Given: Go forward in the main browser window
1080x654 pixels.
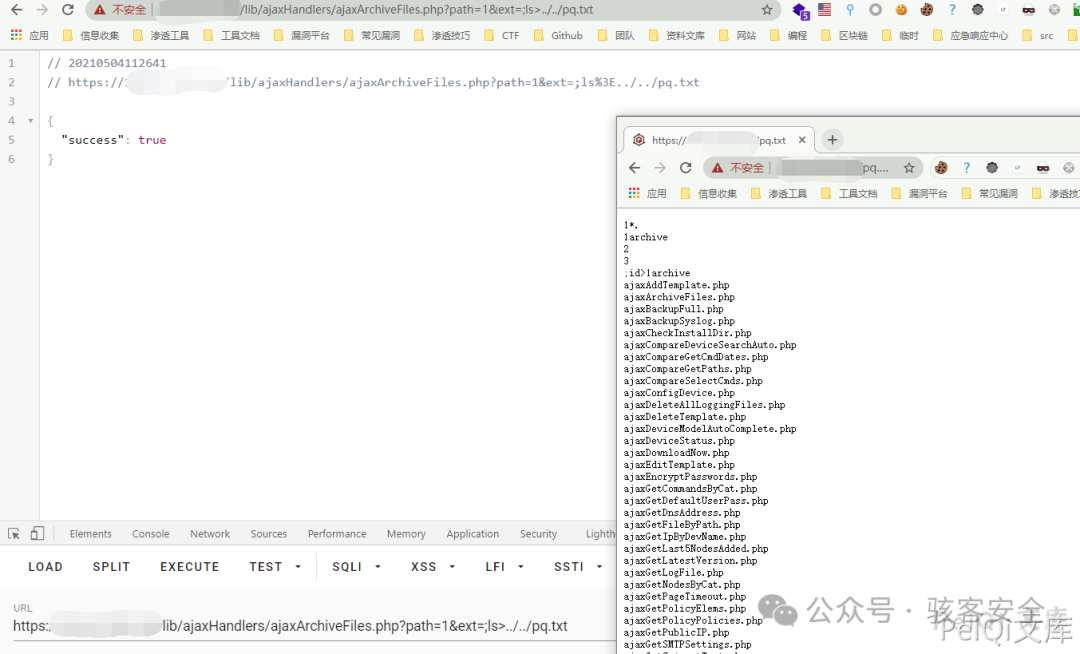Looking at the screenshot, I should click(42, 10).
